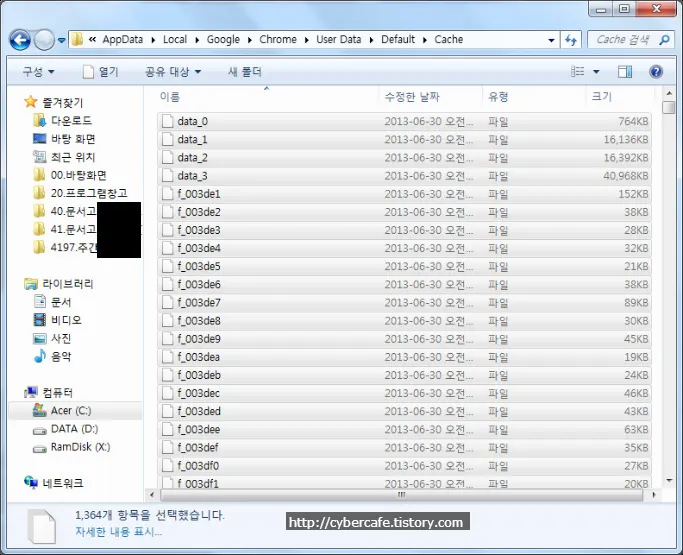Click the Forward navigation arrow button
This screenshot has height=555, width=683.
(x=44, y=40)
